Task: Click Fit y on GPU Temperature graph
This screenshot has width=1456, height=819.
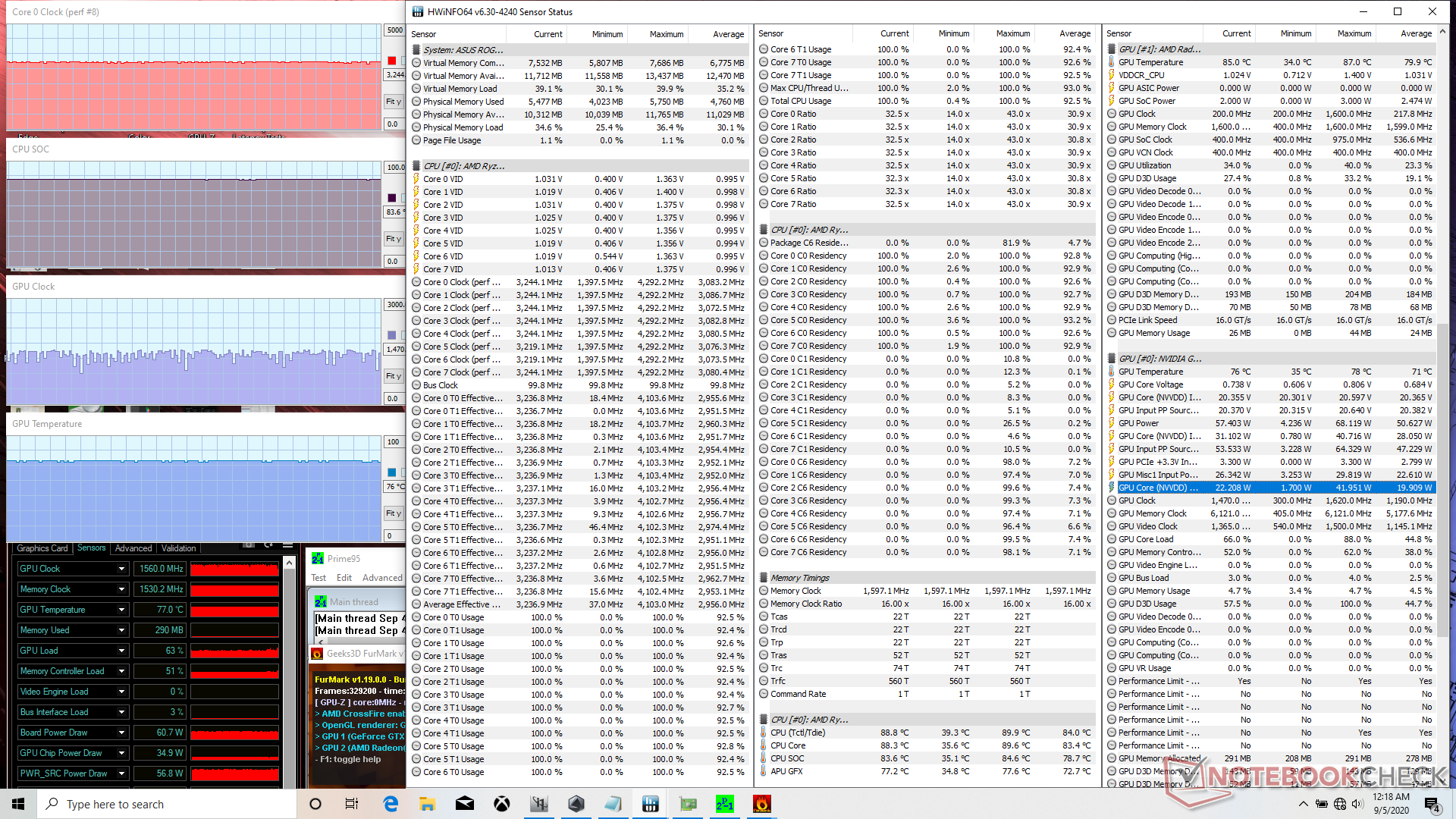Action: click(393, 513)
